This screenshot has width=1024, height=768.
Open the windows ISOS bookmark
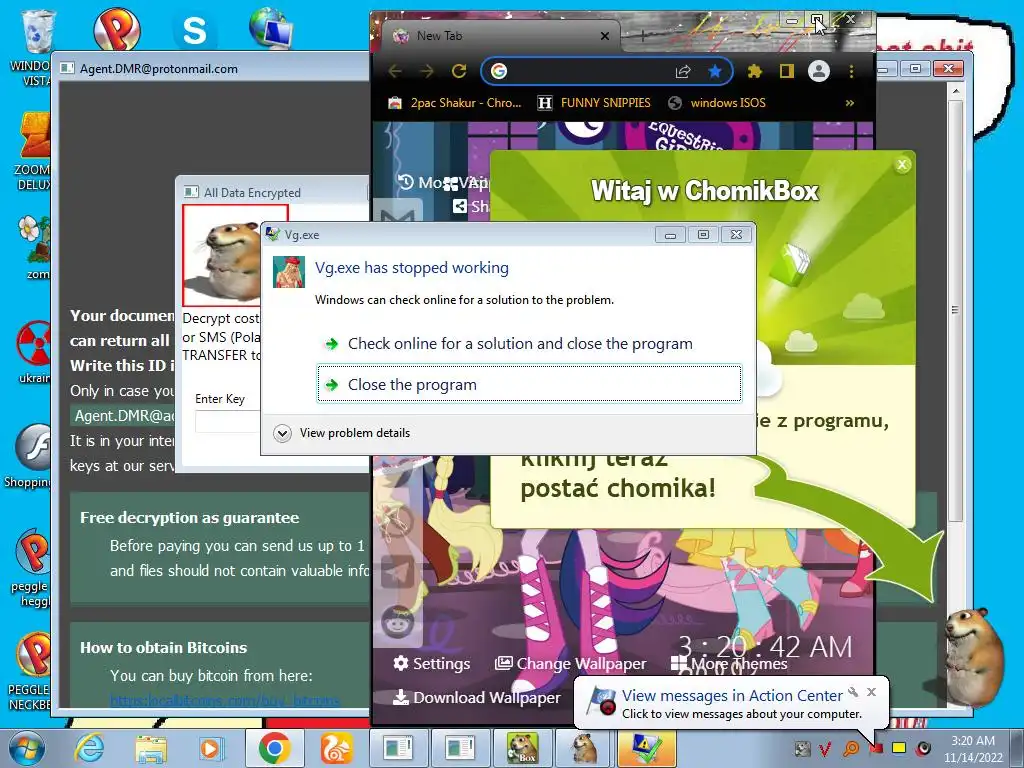tap(717, 103)
